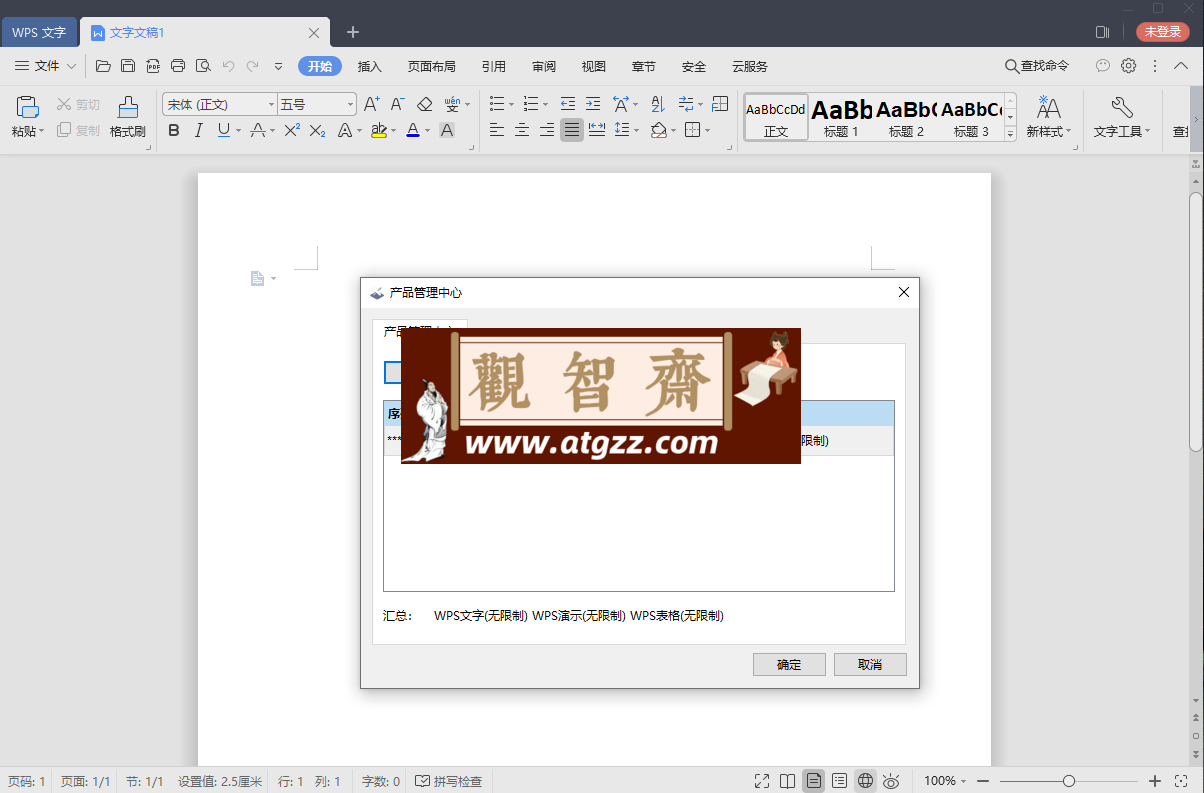
Task: Click the Format Painter (格式刷) tool
Action: [128, 116]
